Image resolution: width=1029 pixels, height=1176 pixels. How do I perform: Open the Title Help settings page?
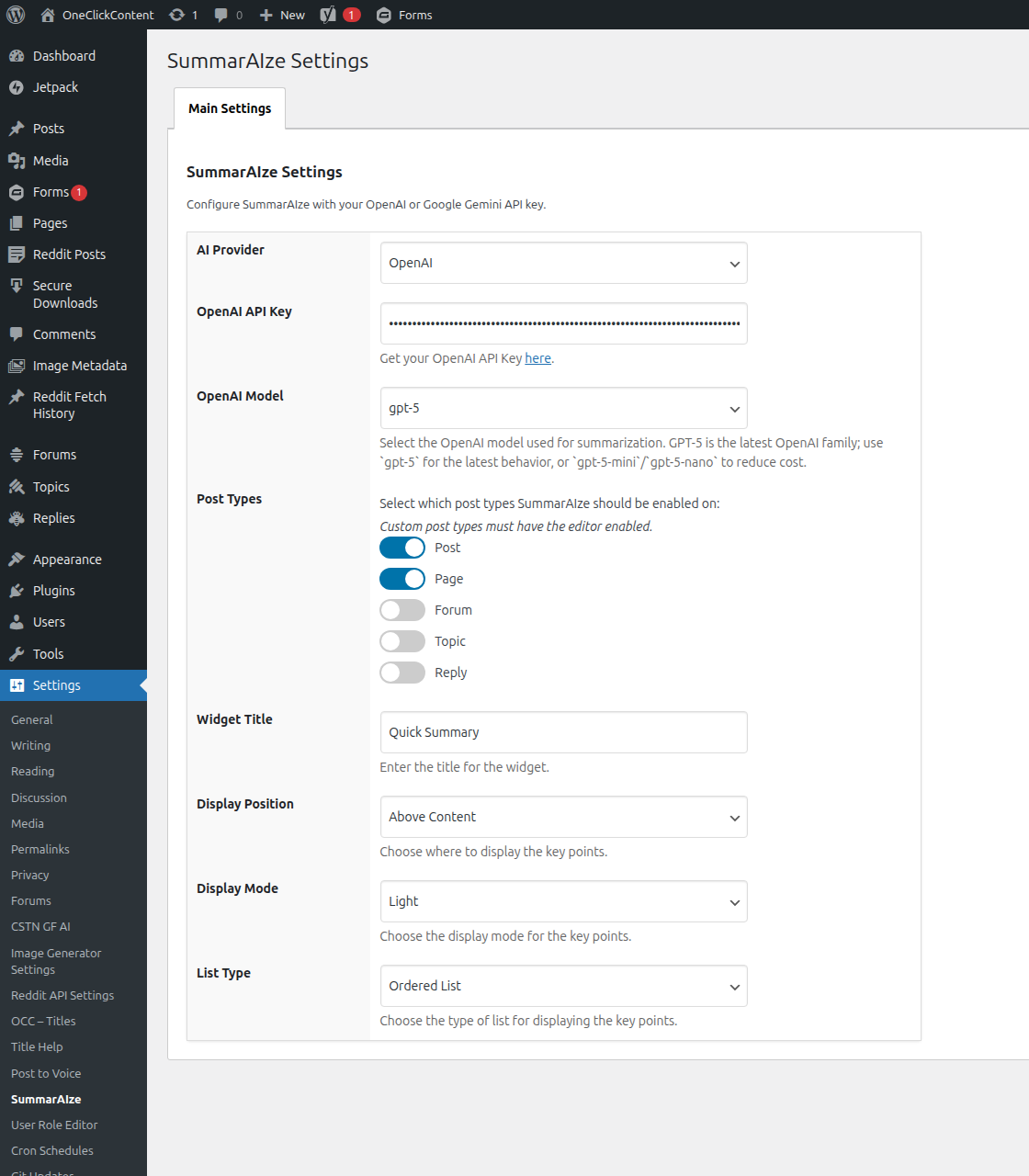click(37, 1046)
